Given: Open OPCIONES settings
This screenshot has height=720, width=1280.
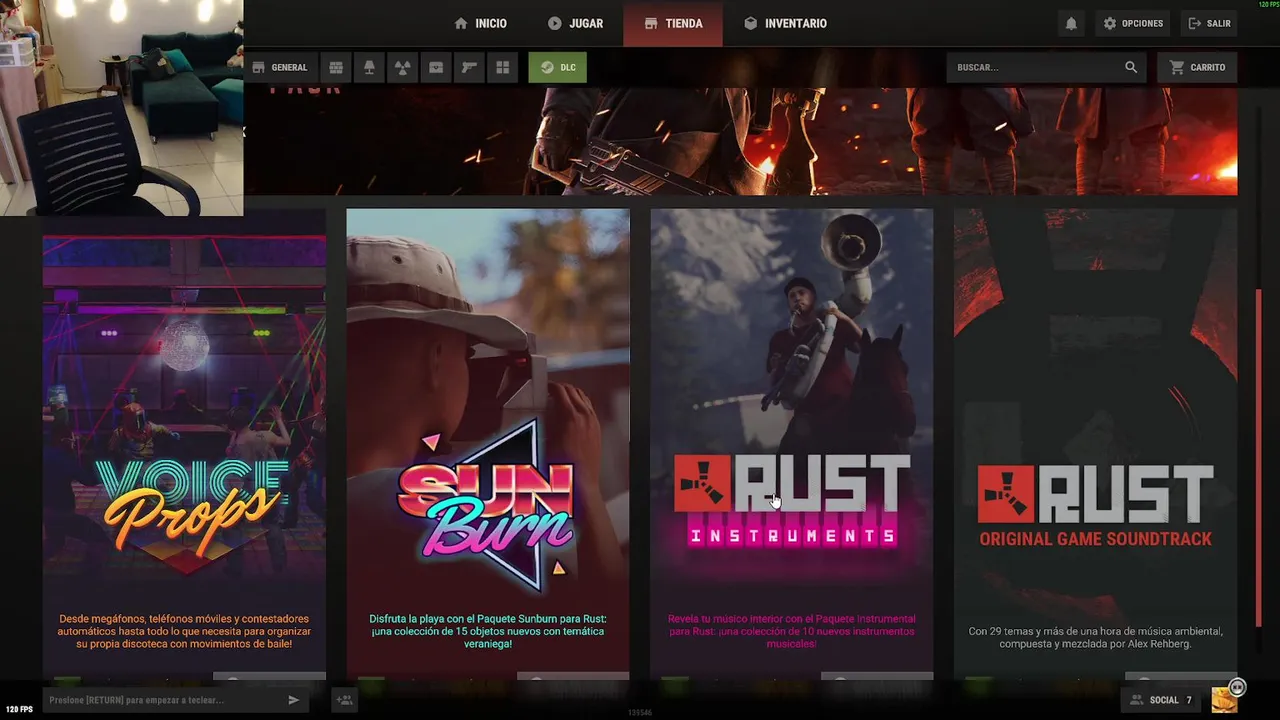Looking at the screenshot, I should (x=1133, y=23).
